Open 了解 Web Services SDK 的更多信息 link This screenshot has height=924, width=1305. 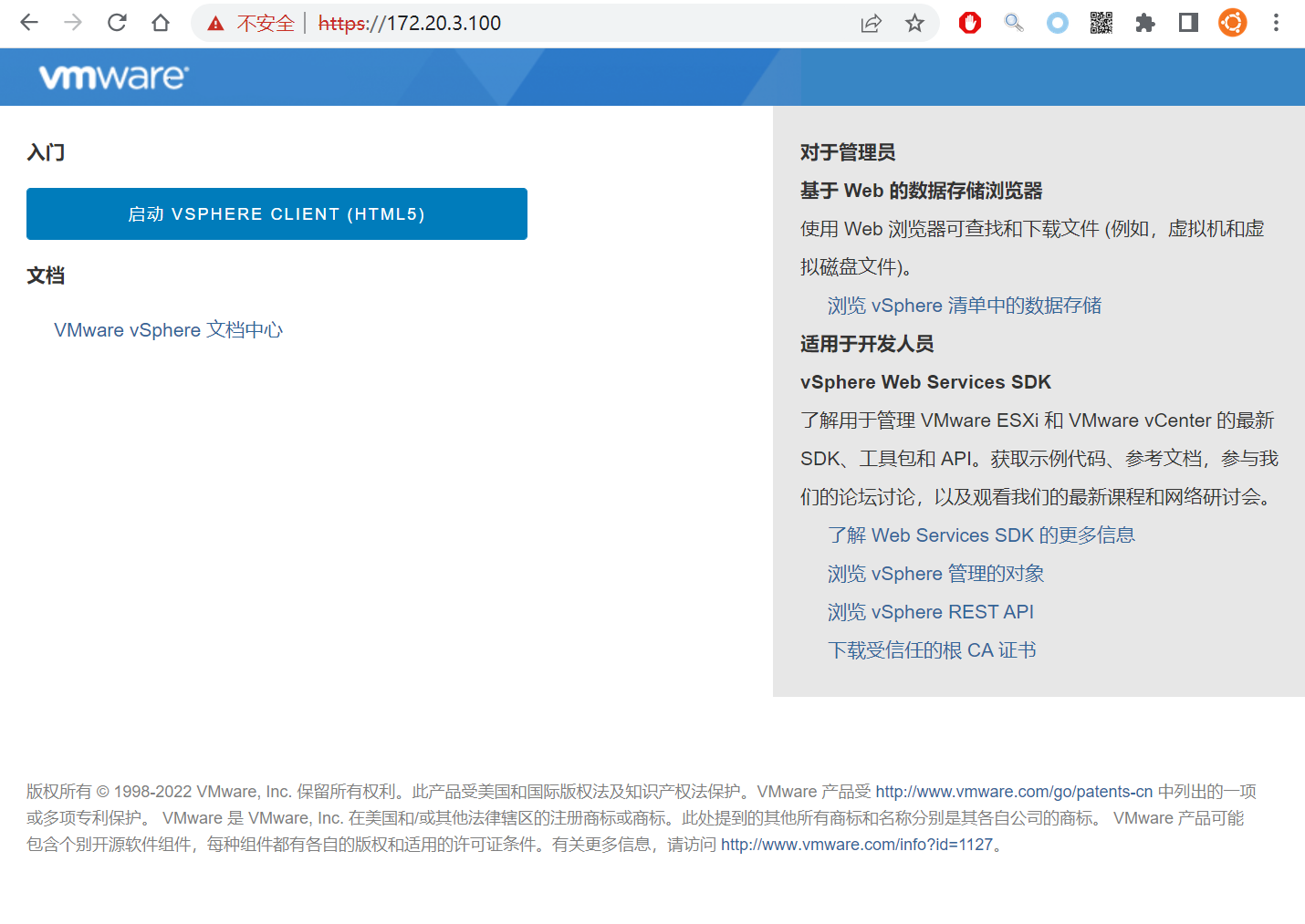tap(981, 535)
